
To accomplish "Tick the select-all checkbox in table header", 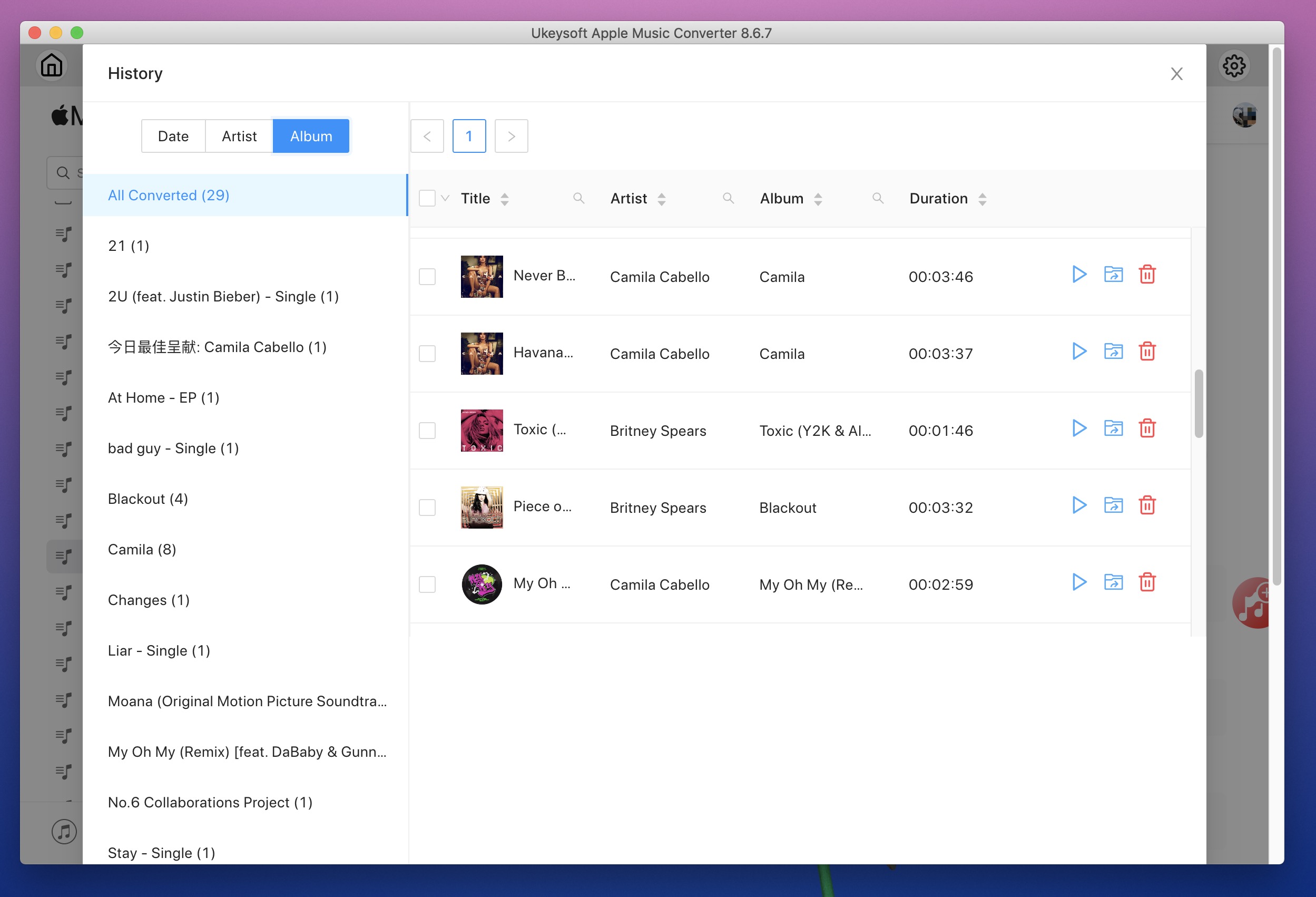I will point(427,199).
